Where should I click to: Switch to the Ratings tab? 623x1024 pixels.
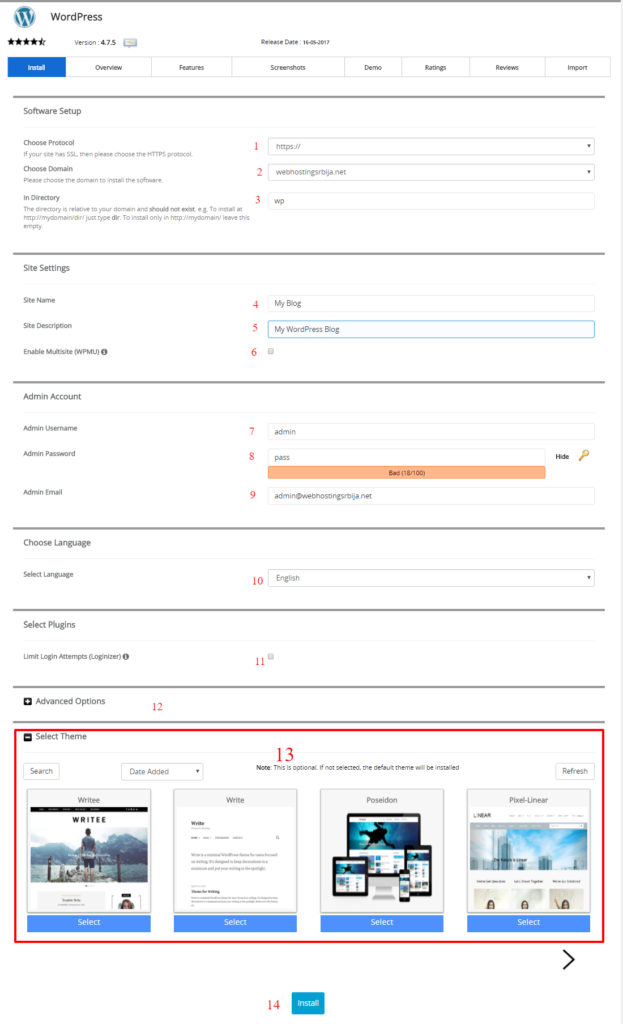point(436,67)
